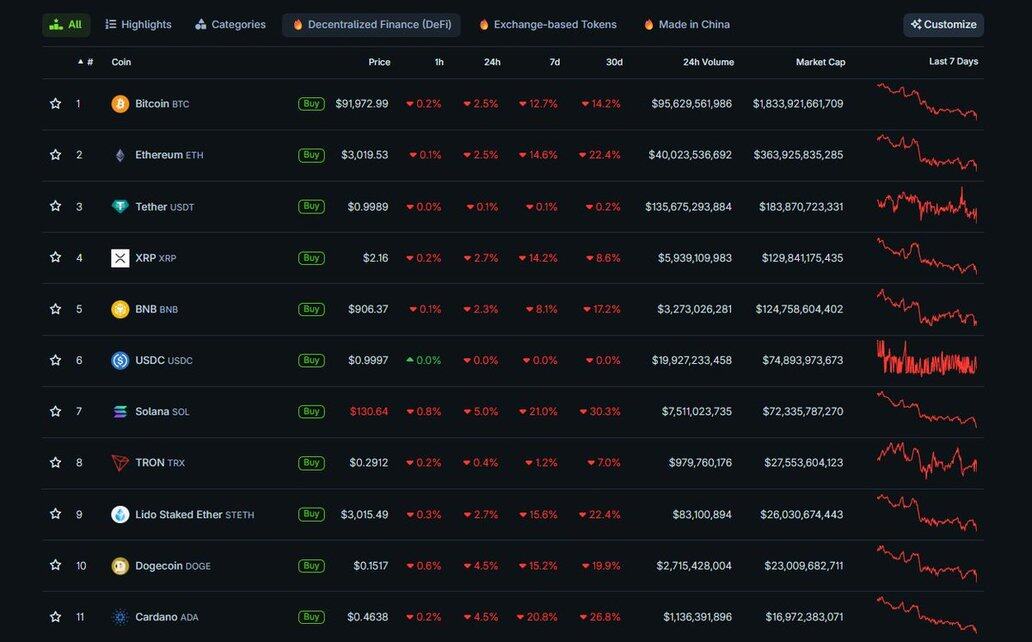This screenshot has width=1032, height=642.
Task: Click the BNB coin logo icon
Action: (x=120, y=309)
